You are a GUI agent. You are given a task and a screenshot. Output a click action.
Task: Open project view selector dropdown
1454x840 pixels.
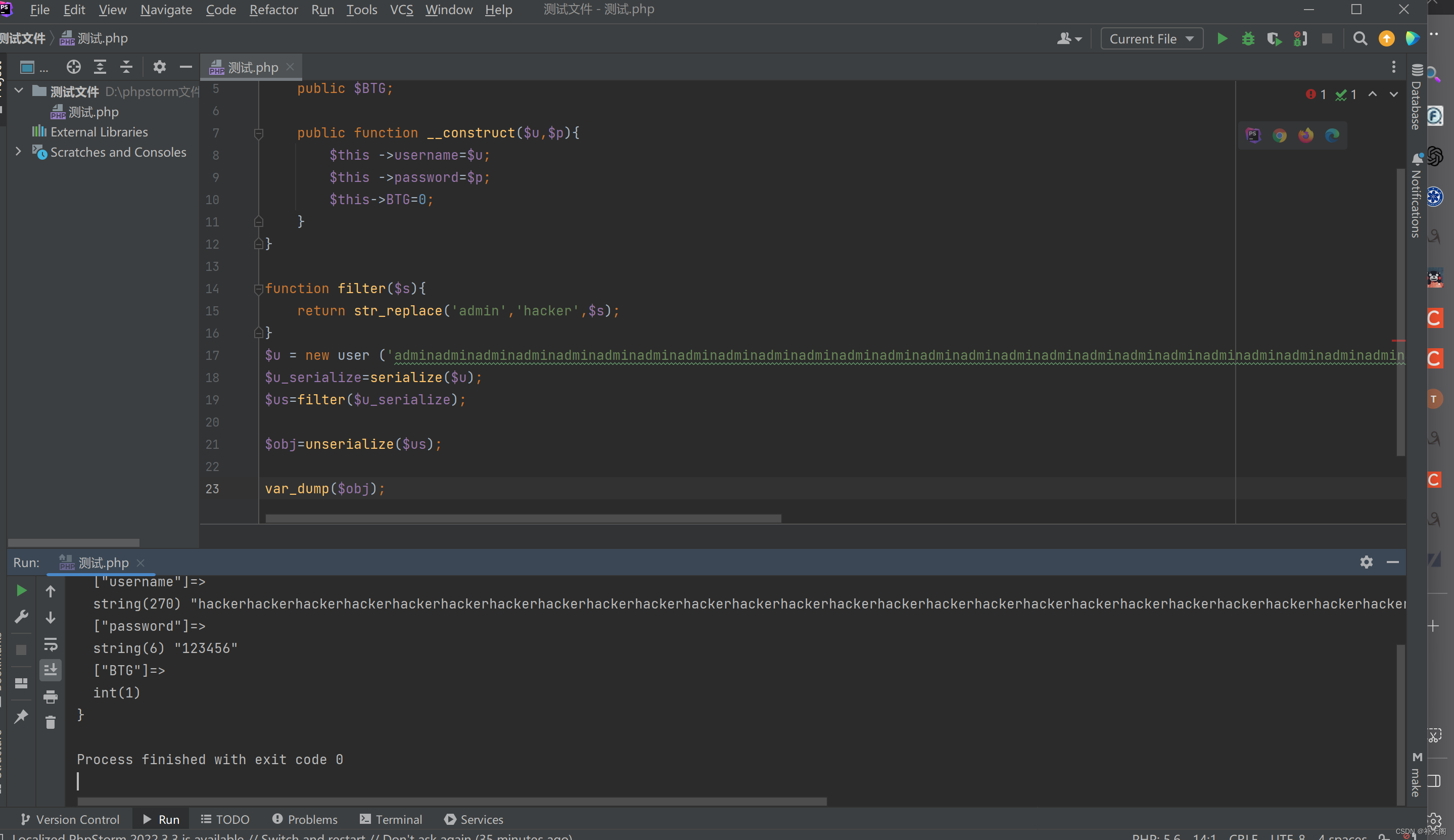[33, 67]
